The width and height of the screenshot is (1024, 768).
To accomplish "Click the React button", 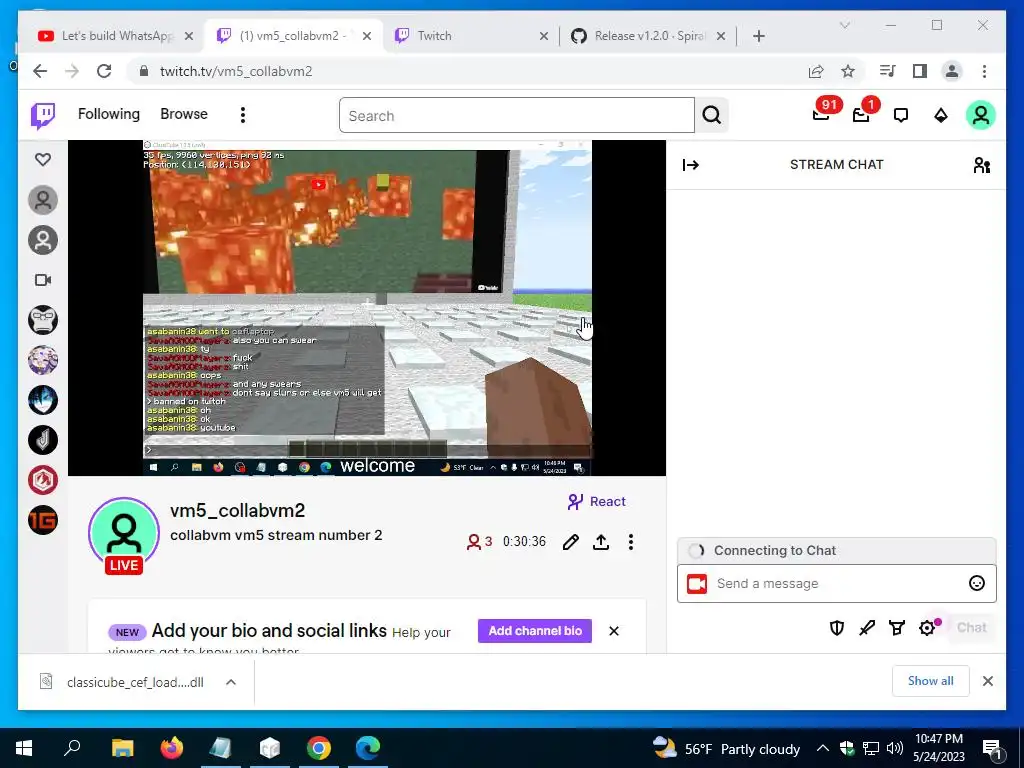I will coord(596,502).
